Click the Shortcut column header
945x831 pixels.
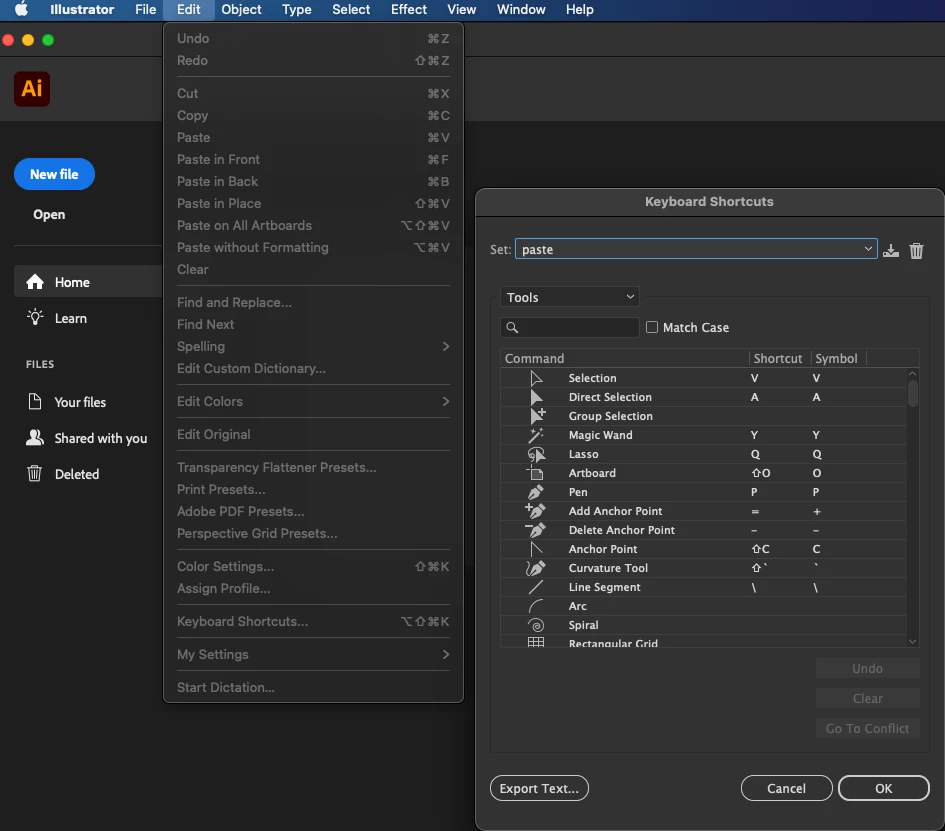pos(777,359)
